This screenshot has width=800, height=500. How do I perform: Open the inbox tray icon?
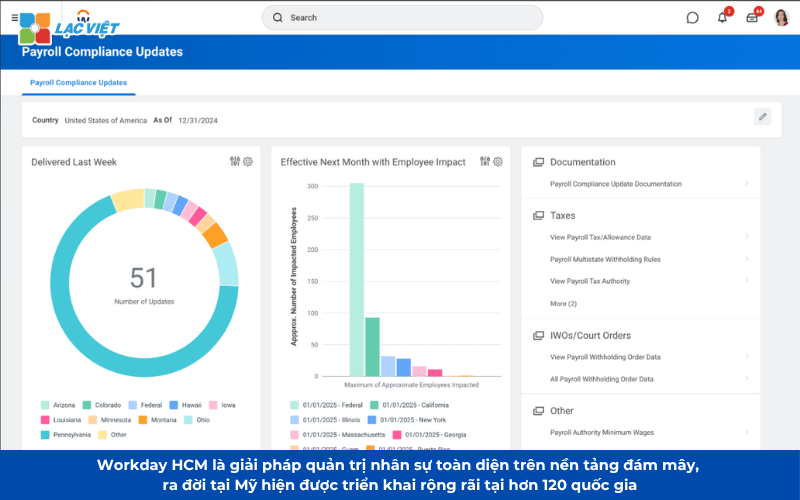[x=752, y=17]
